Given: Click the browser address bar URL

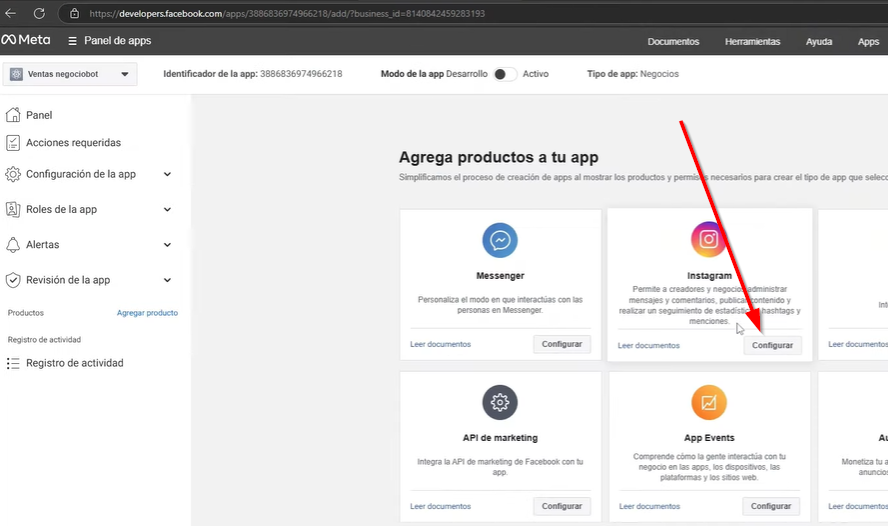Looking at the screenshot, I should pyautogui.click(x=287, y=14).
